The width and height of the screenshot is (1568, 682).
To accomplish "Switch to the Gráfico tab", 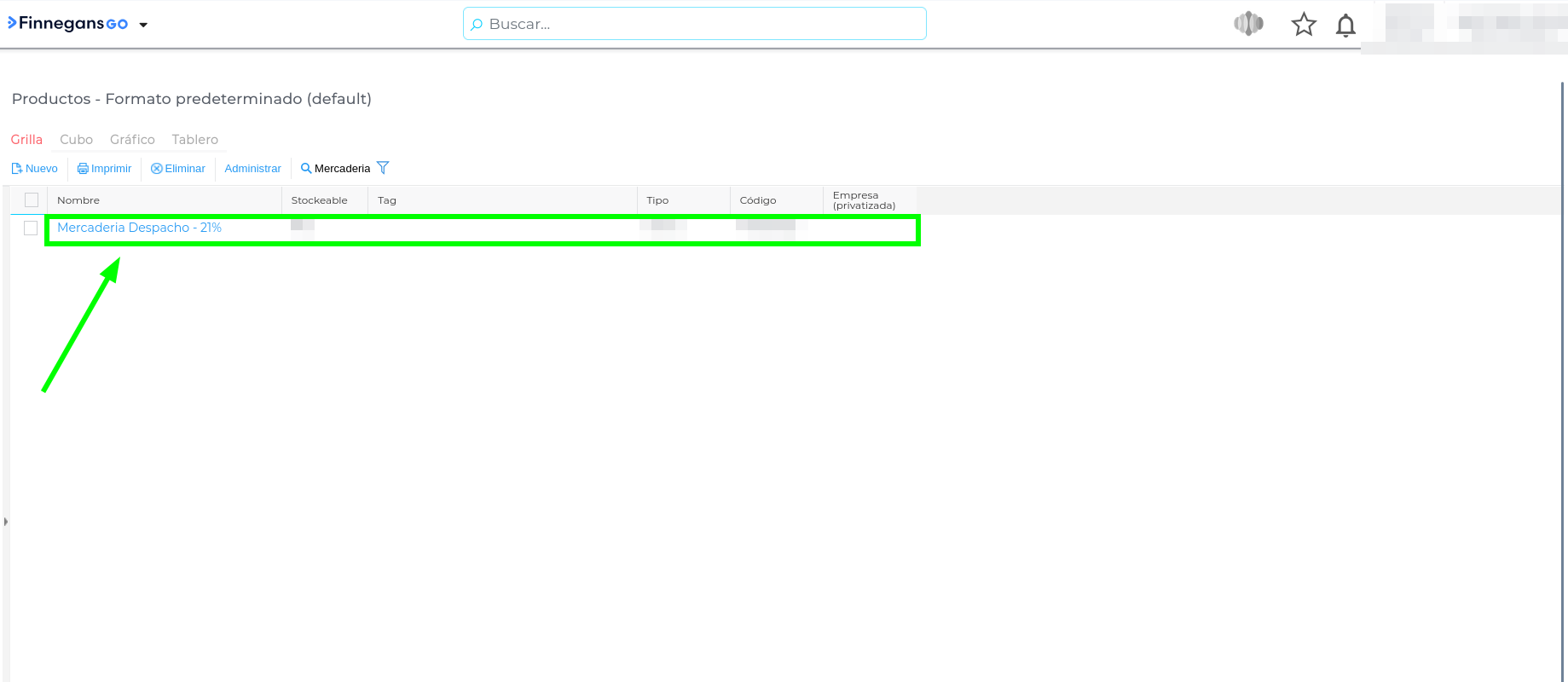I will (x=132, y=140).
